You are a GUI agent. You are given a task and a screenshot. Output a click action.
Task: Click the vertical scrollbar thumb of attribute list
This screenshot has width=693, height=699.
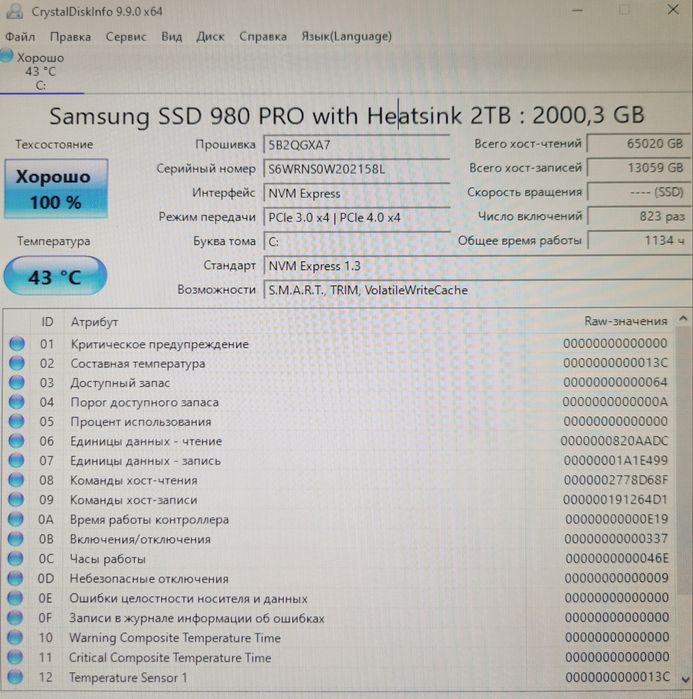(x=683, y=459)
